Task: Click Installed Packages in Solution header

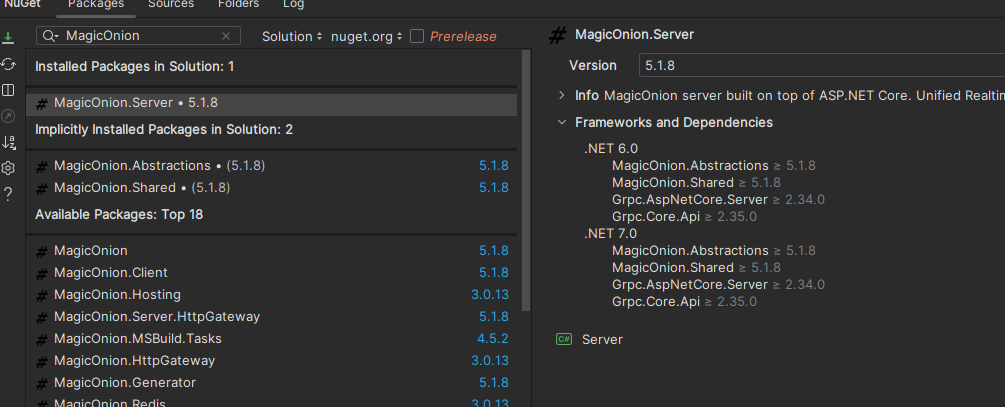Action: click(x=135, y=67)
